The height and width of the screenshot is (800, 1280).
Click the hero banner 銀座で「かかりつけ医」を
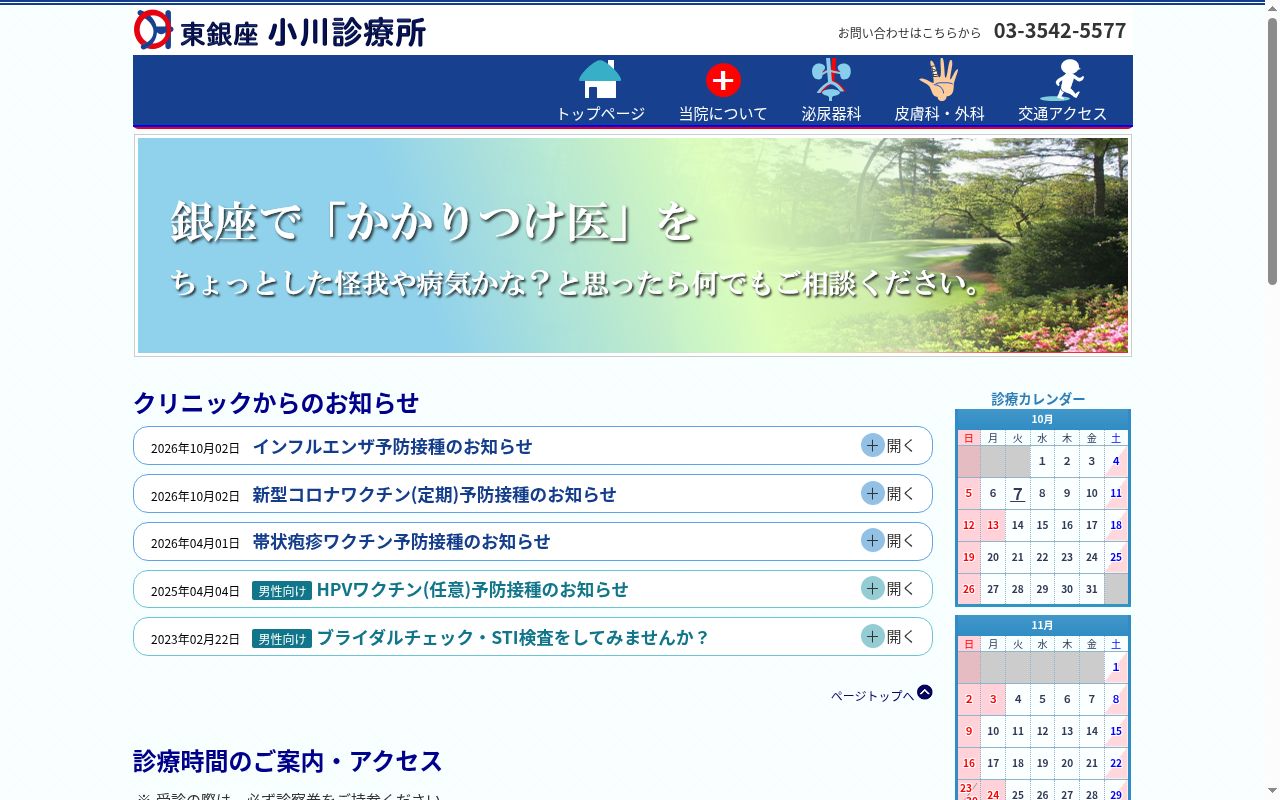tap(633, 245)
